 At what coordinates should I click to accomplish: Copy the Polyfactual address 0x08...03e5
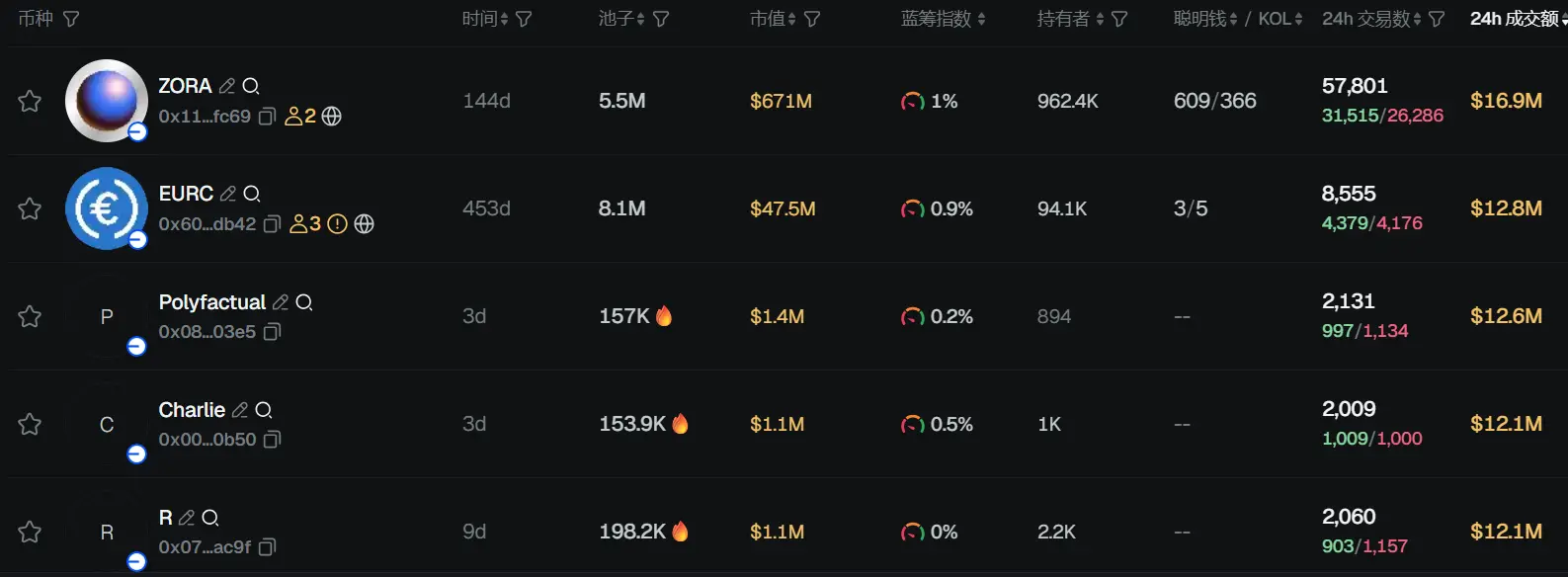coord(273,332)
